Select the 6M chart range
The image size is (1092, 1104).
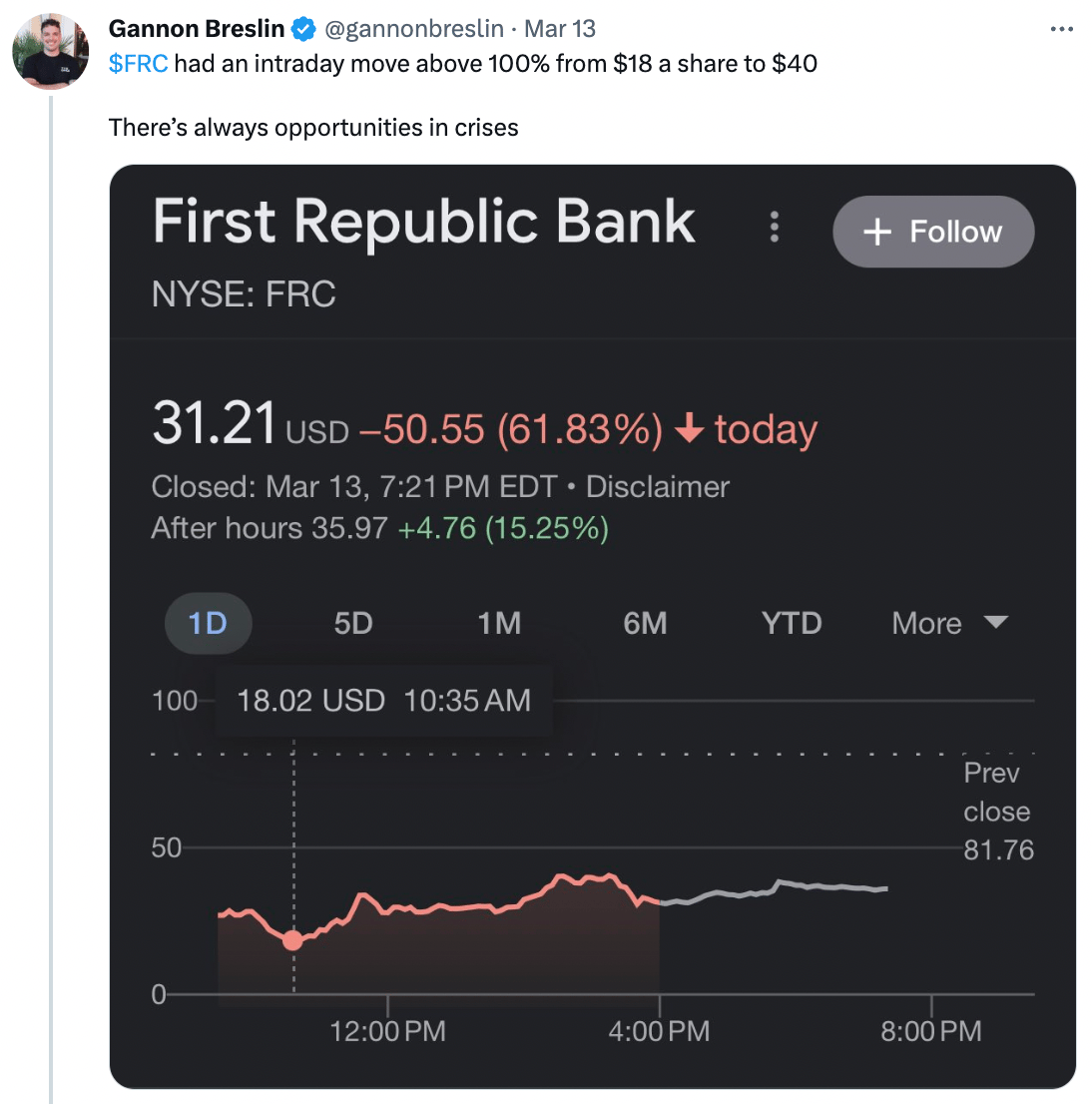pyautogui.click(x=645, y=623)
